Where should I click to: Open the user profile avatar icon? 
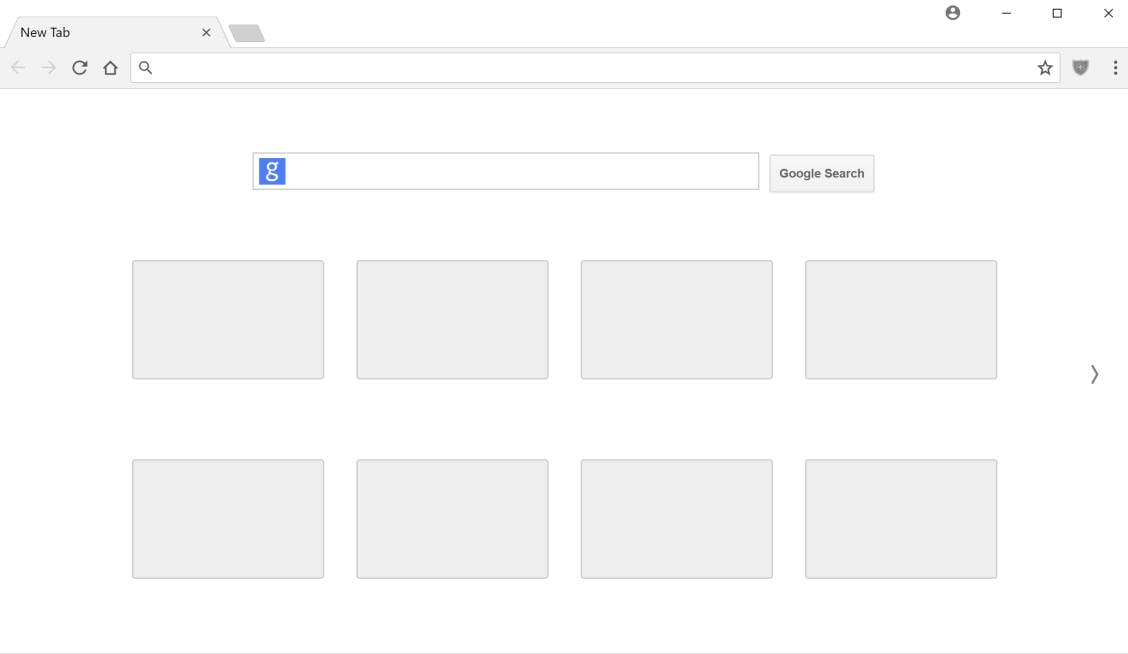[x=952, y=13]
